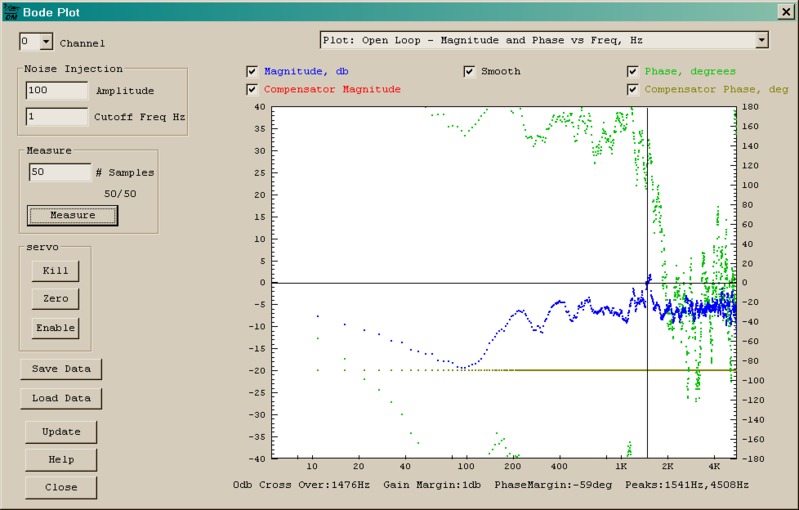Disable the Compensator Magnitude checkbox

click(x=252, y=90)
